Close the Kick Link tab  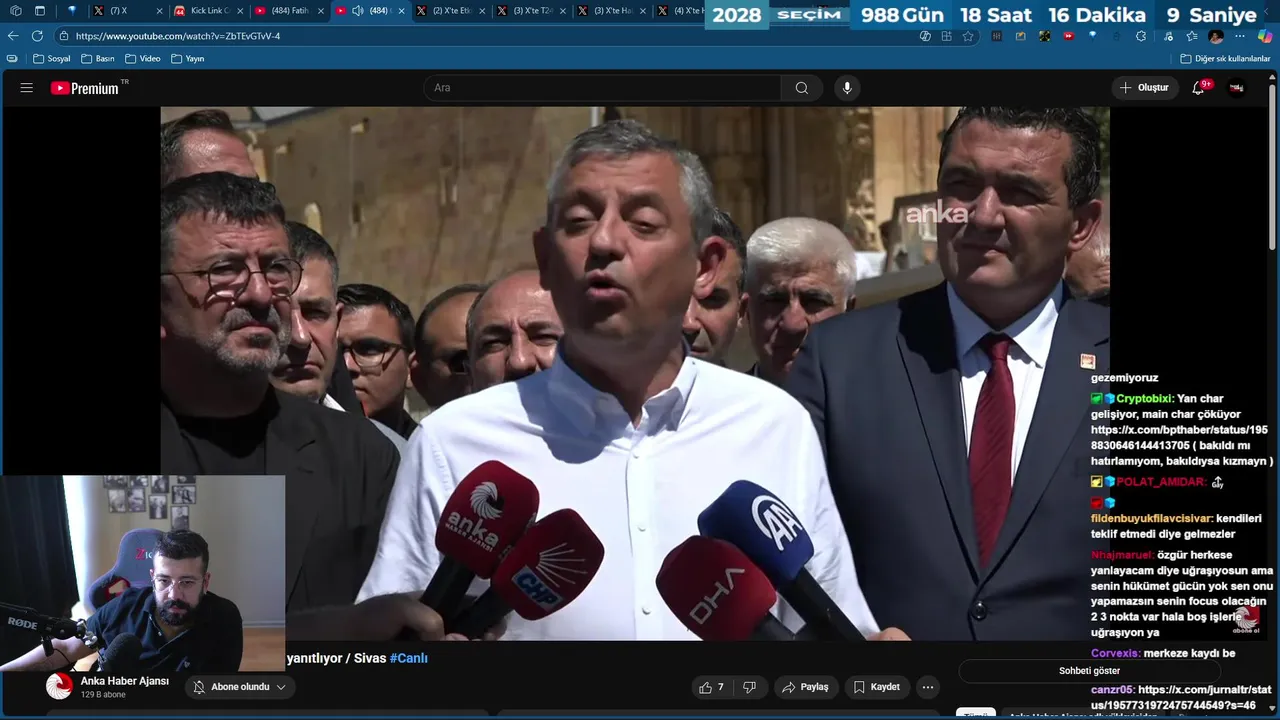(x=239, y=11)
